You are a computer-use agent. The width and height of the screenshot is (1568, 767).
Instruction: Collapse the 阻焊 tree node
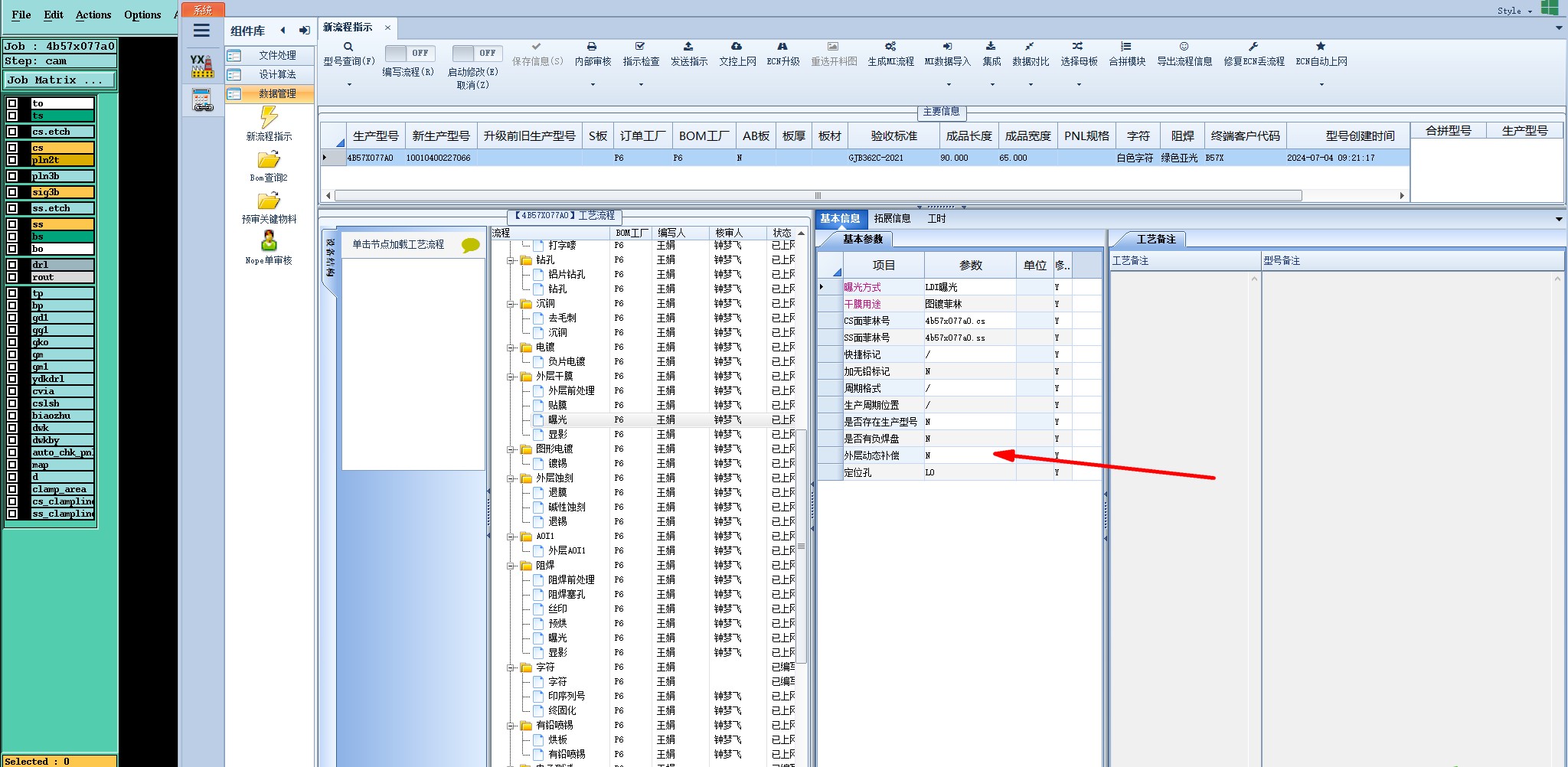coord(511,566)
